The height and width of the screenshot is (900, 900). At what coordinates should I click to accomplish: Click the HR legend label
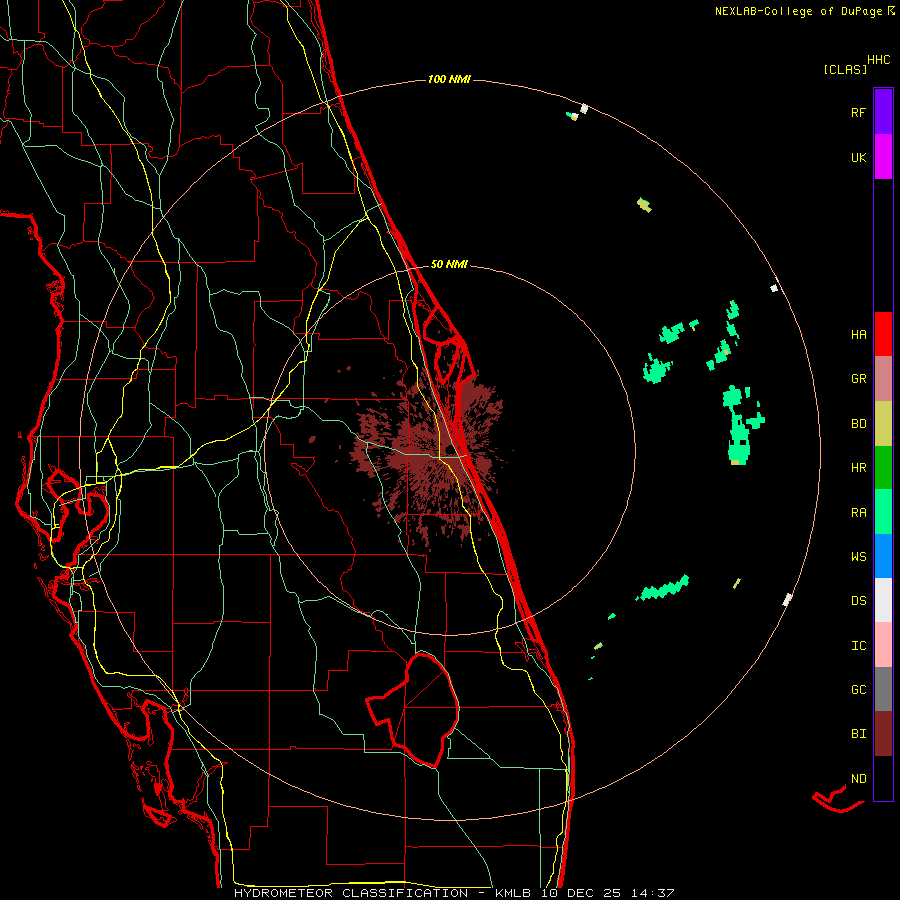[x=859, y=468]
